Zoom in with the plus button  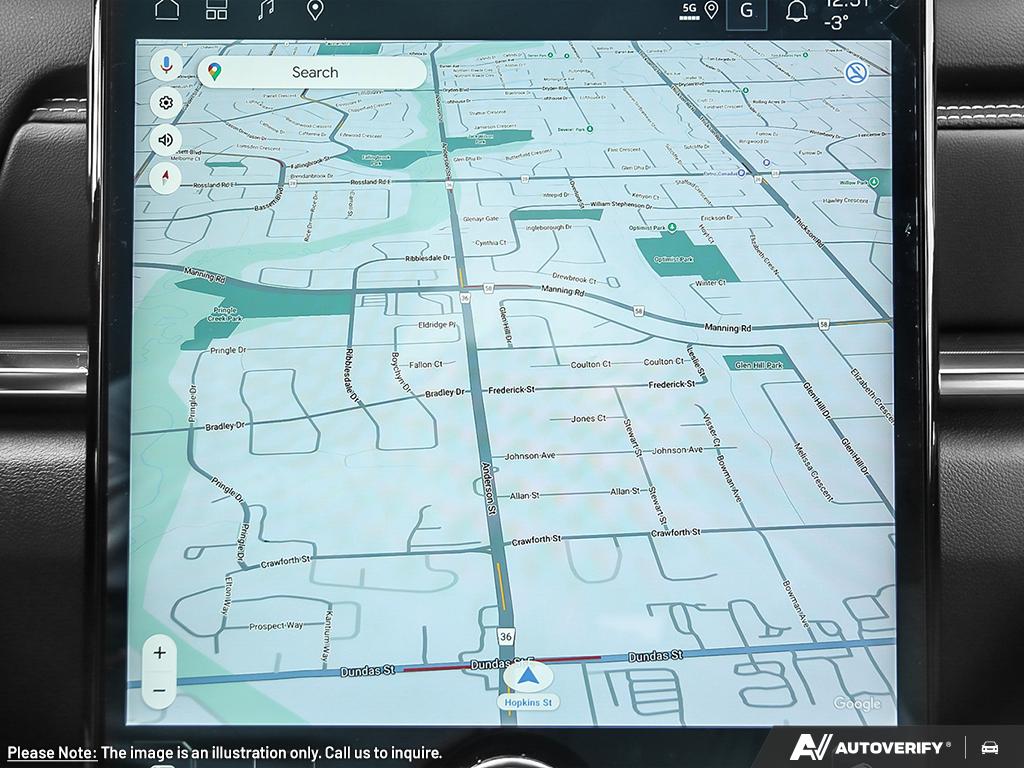(x=159, y=653)
